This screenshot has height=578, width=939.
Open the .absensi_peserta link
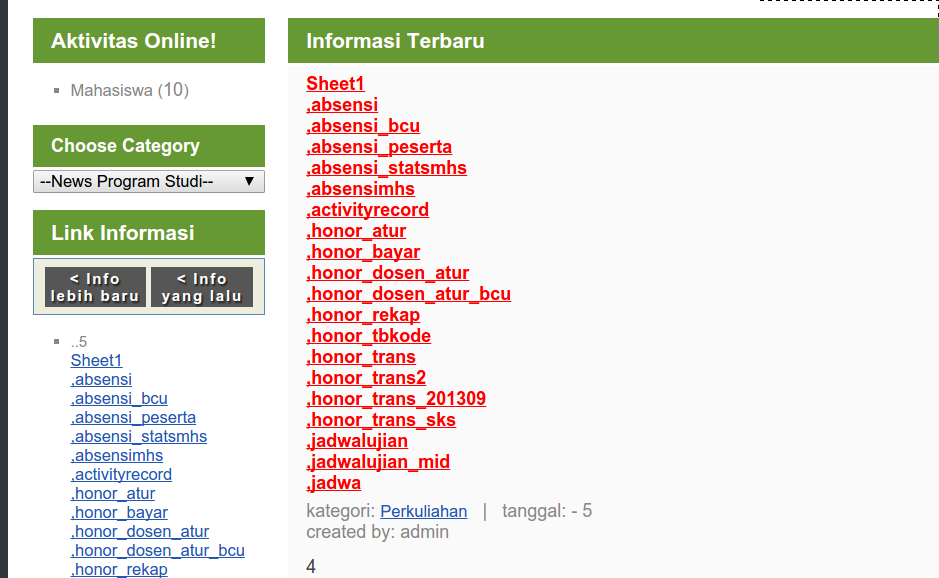pyautogui.click(x=379, y=146)
